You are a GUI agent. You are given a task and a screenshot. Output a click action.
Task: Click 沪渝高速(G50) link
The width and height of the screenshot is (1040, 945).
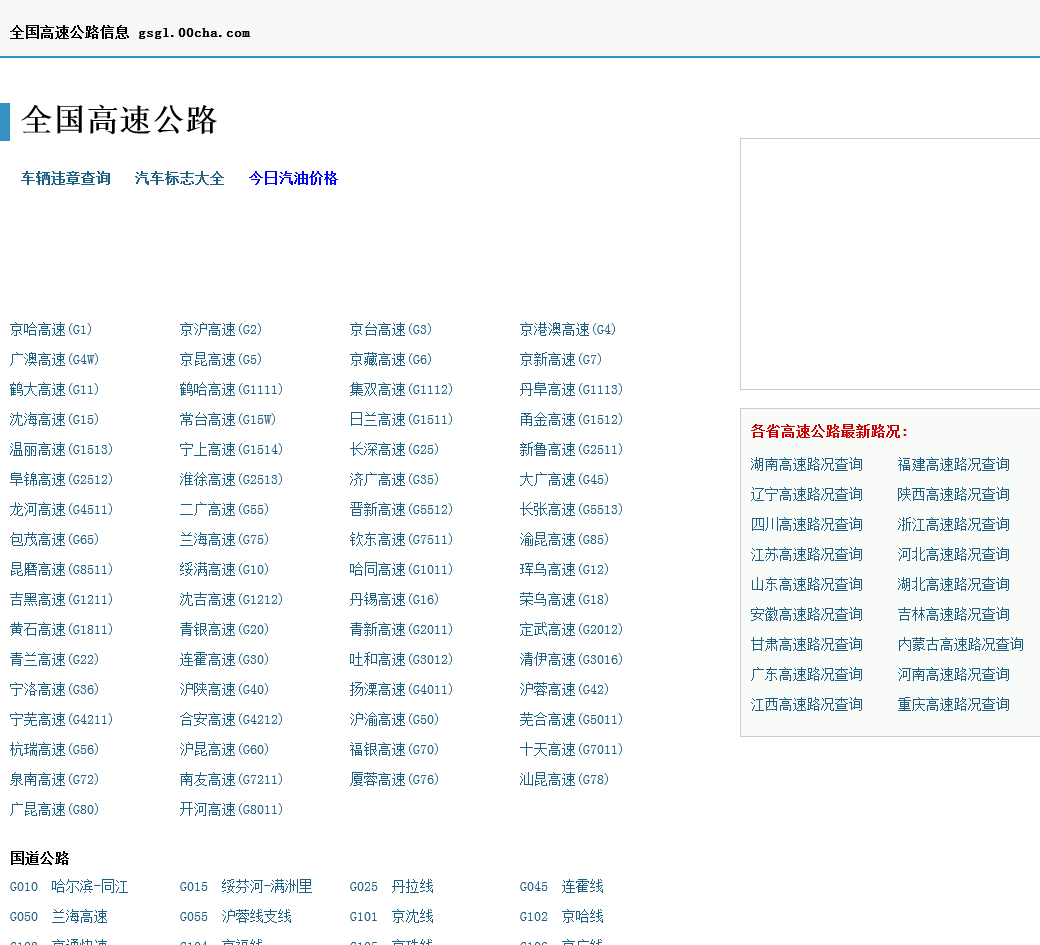[x=394, y=720]
